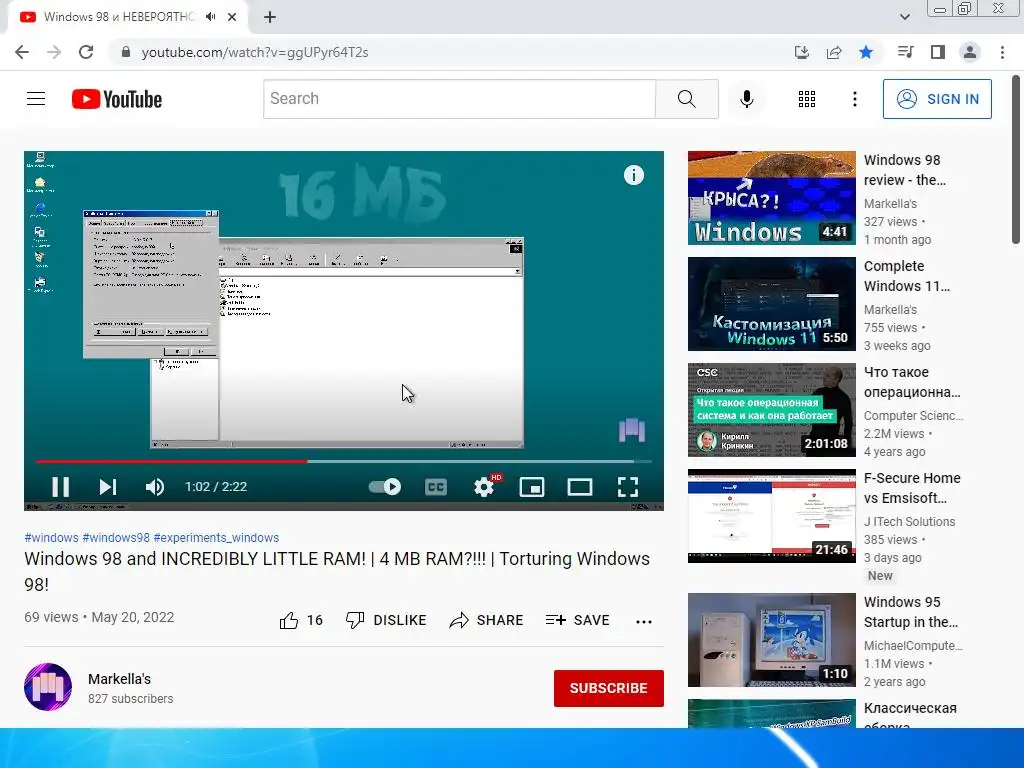Share this page icon in address bar
Screen dimensions: 1024x768
(834, 52)
